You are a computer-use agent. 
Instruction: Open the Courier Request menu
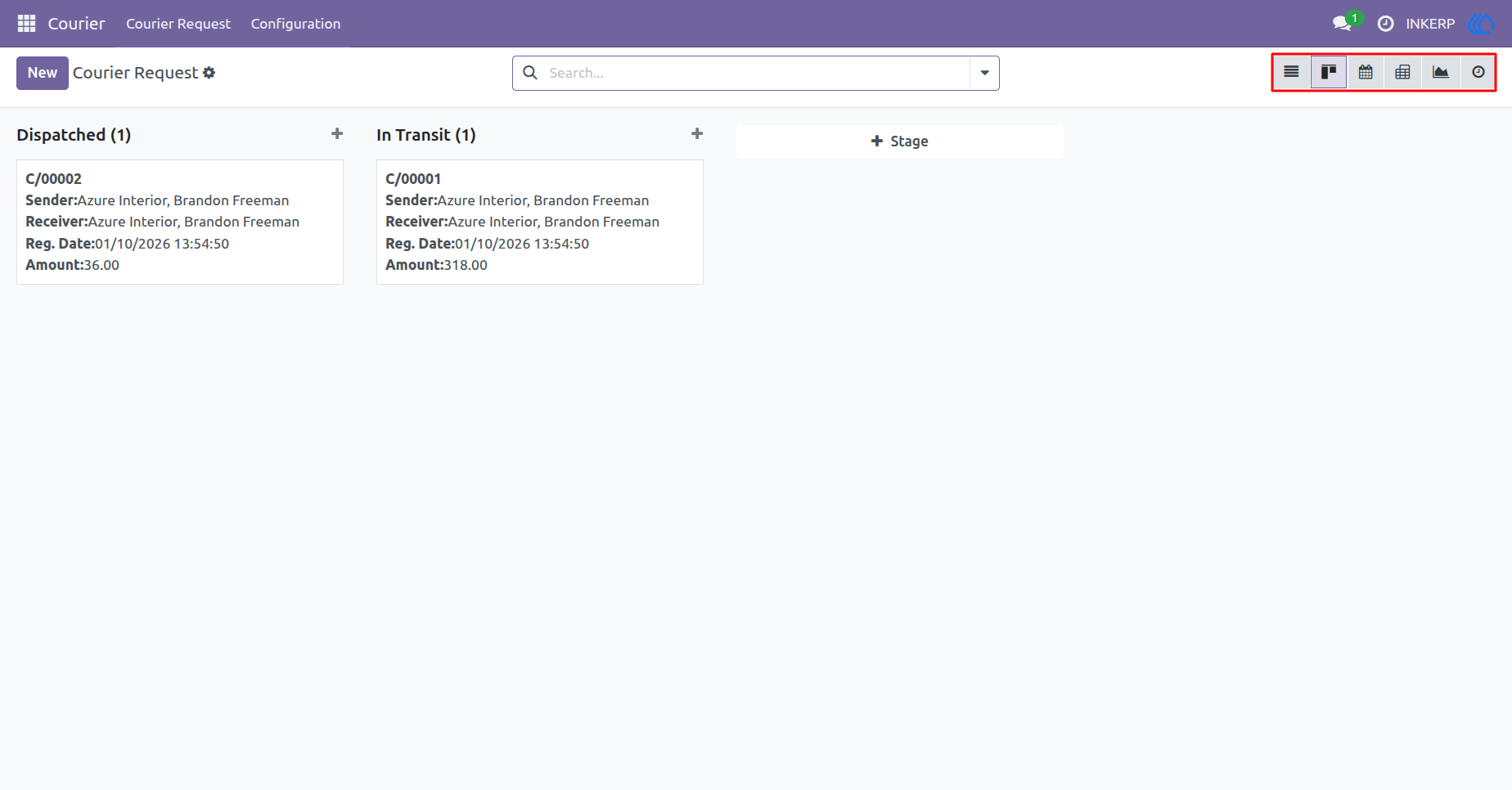pyautogui.click(x=178, y=24)
